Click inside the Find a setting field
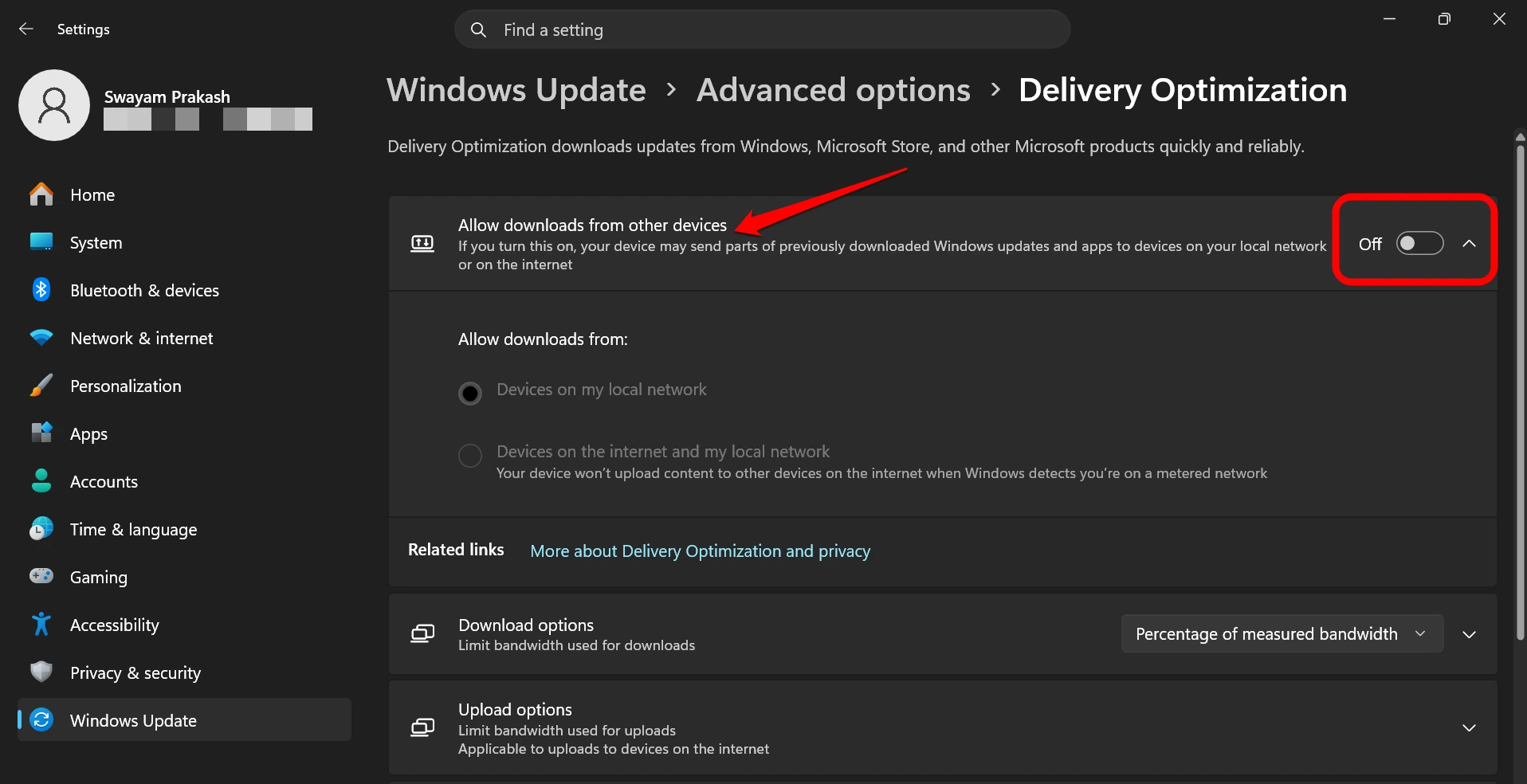The height and width of the screenshot is (784, 1527). [x=761, y=29]
